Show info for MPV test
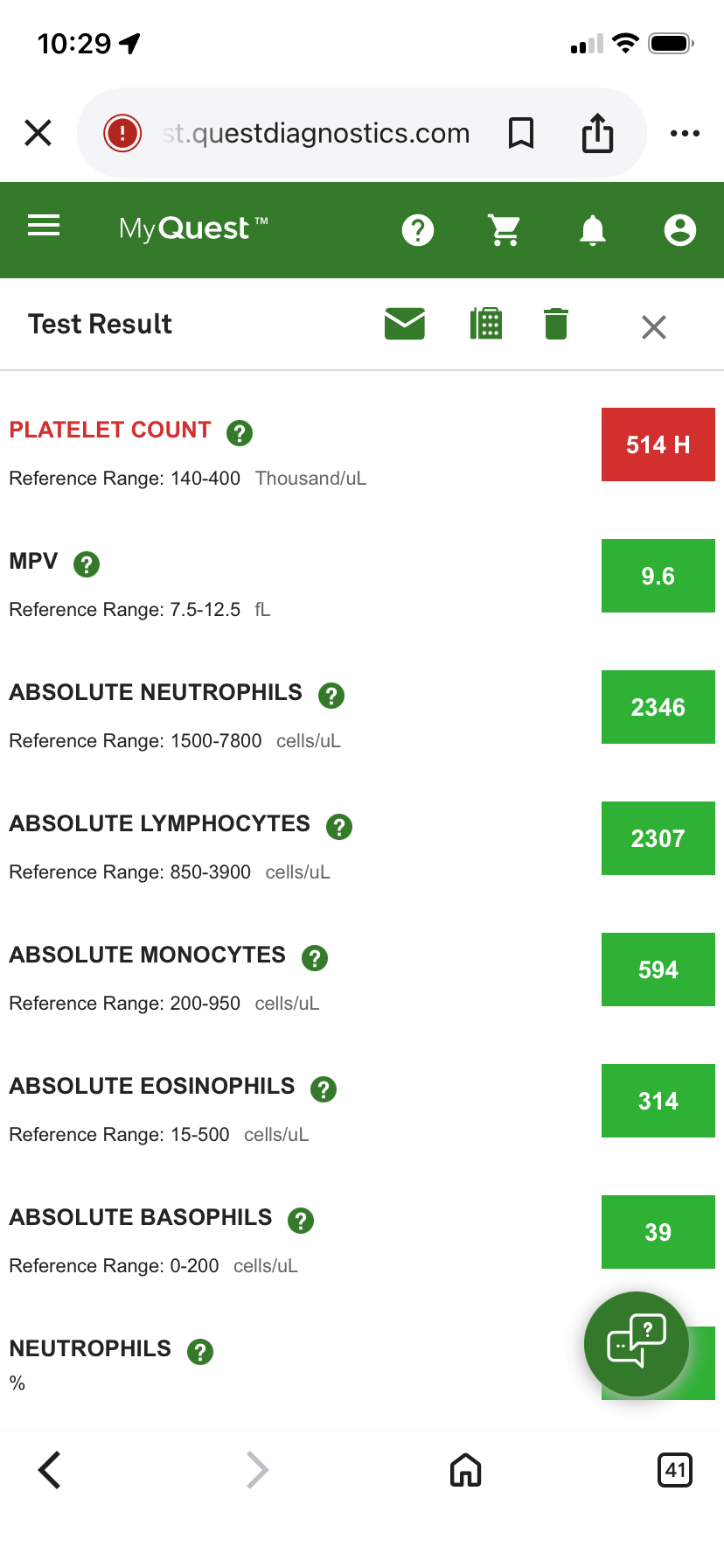Image resolution: width=724 pixels, height=1568 pixels. (x=87, y=564)
